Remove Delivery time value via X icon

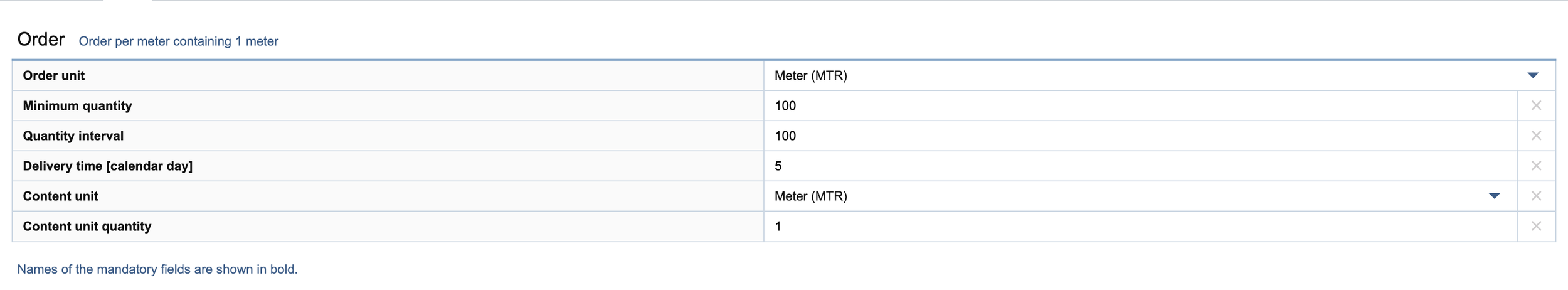[x=1535, y=166]
